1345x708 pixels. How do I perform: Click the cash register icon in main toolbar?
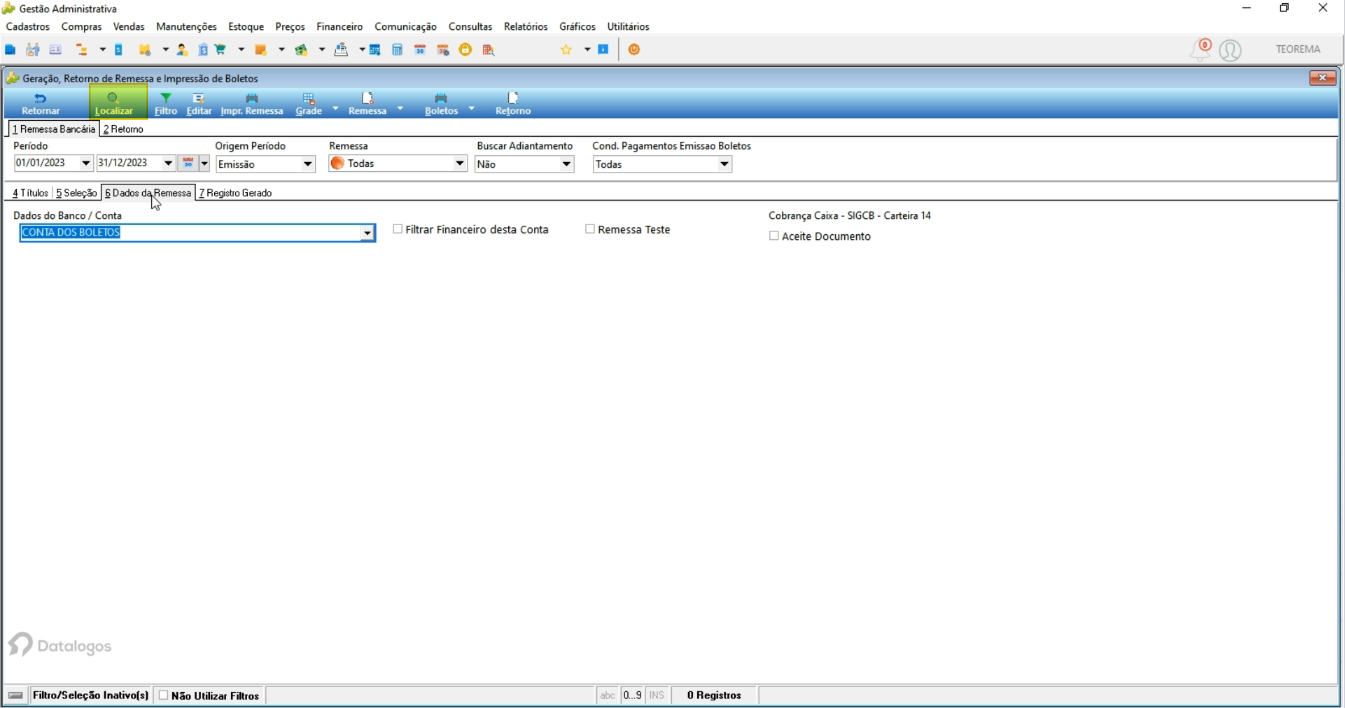tap(341, 49)
